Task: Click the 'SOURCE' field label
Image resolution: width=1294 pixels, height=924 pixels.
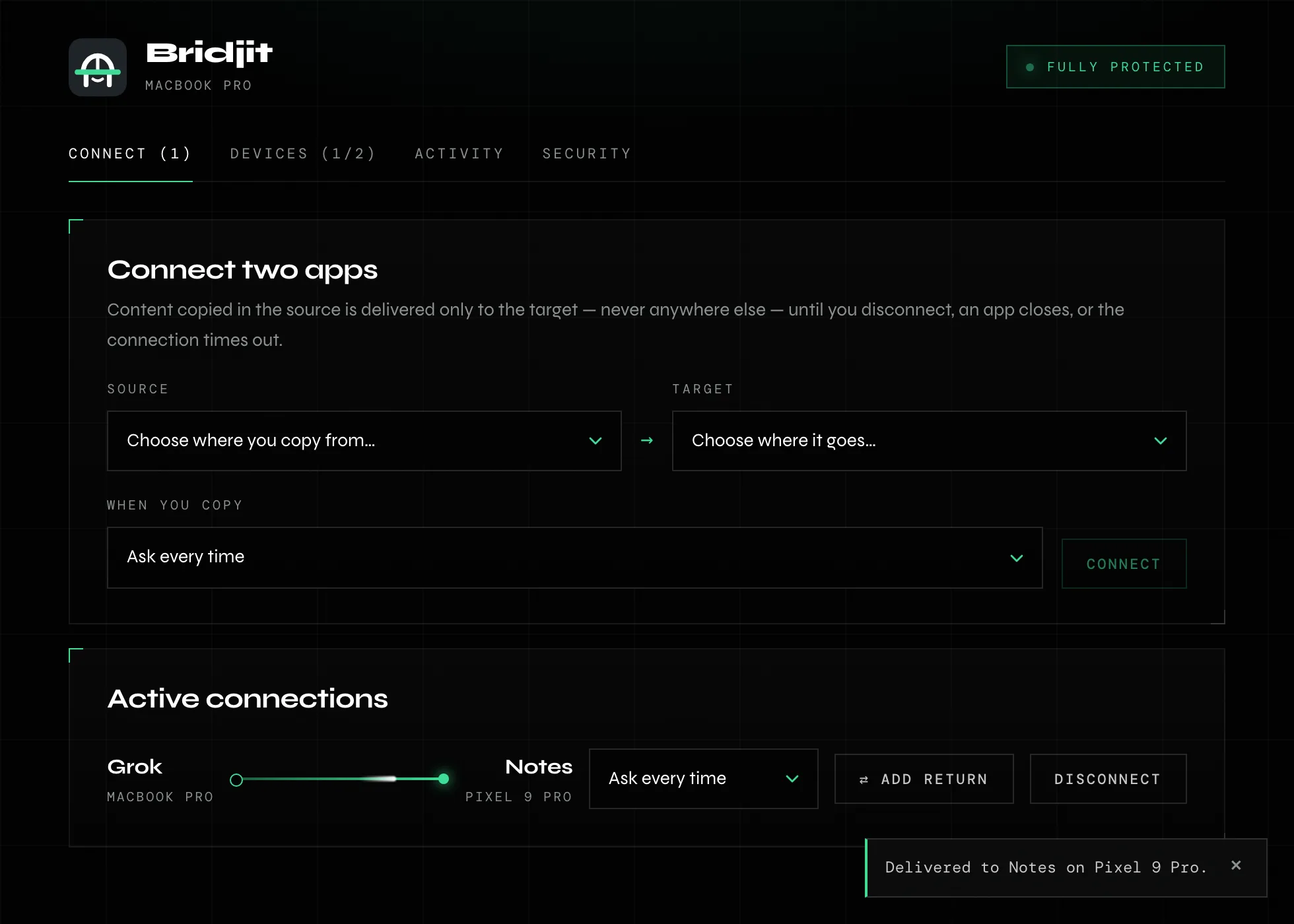Action: click(138, 389)
